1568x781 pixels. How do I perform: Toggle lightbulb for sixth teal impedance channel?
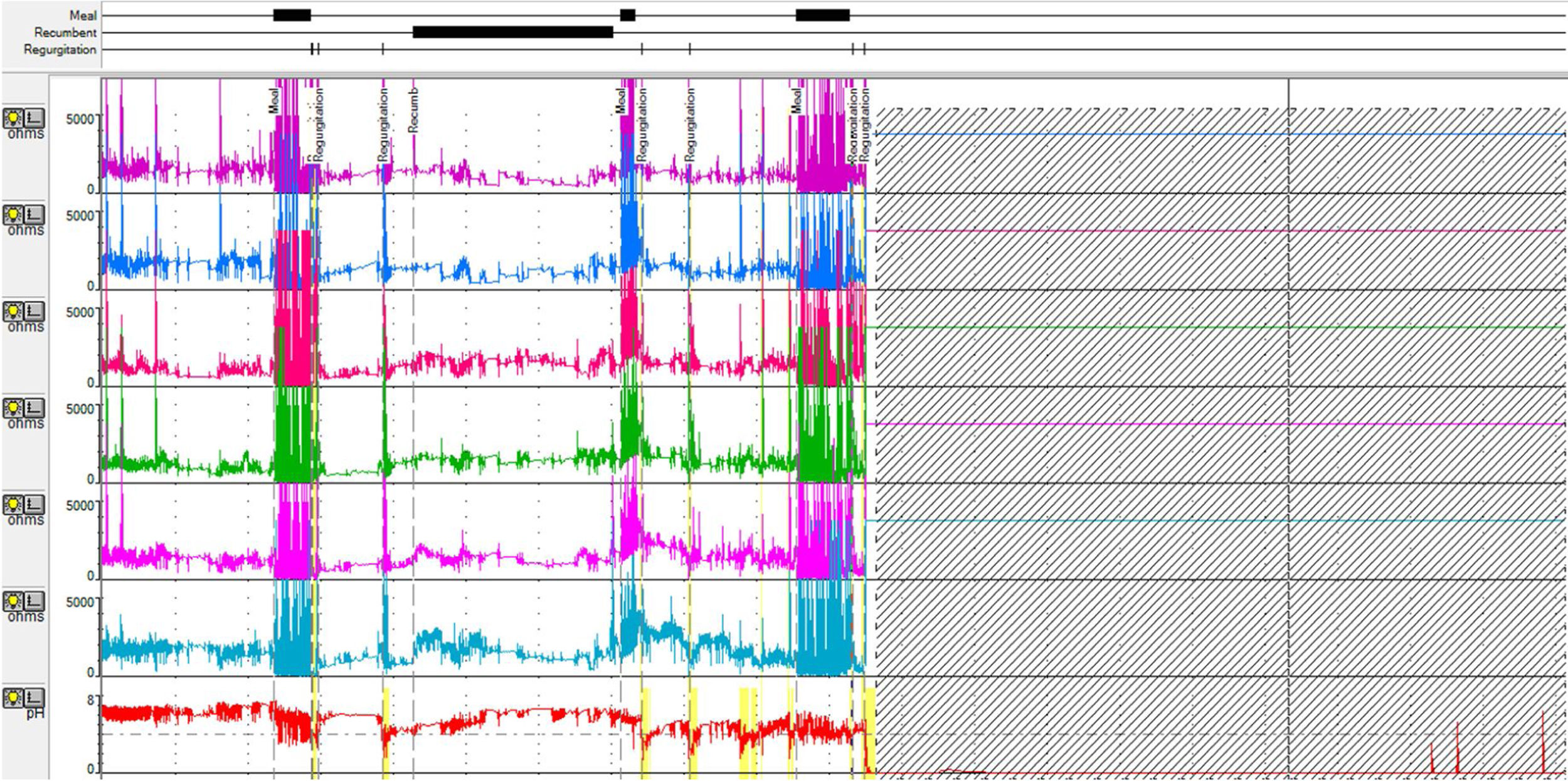coord(13,601)
